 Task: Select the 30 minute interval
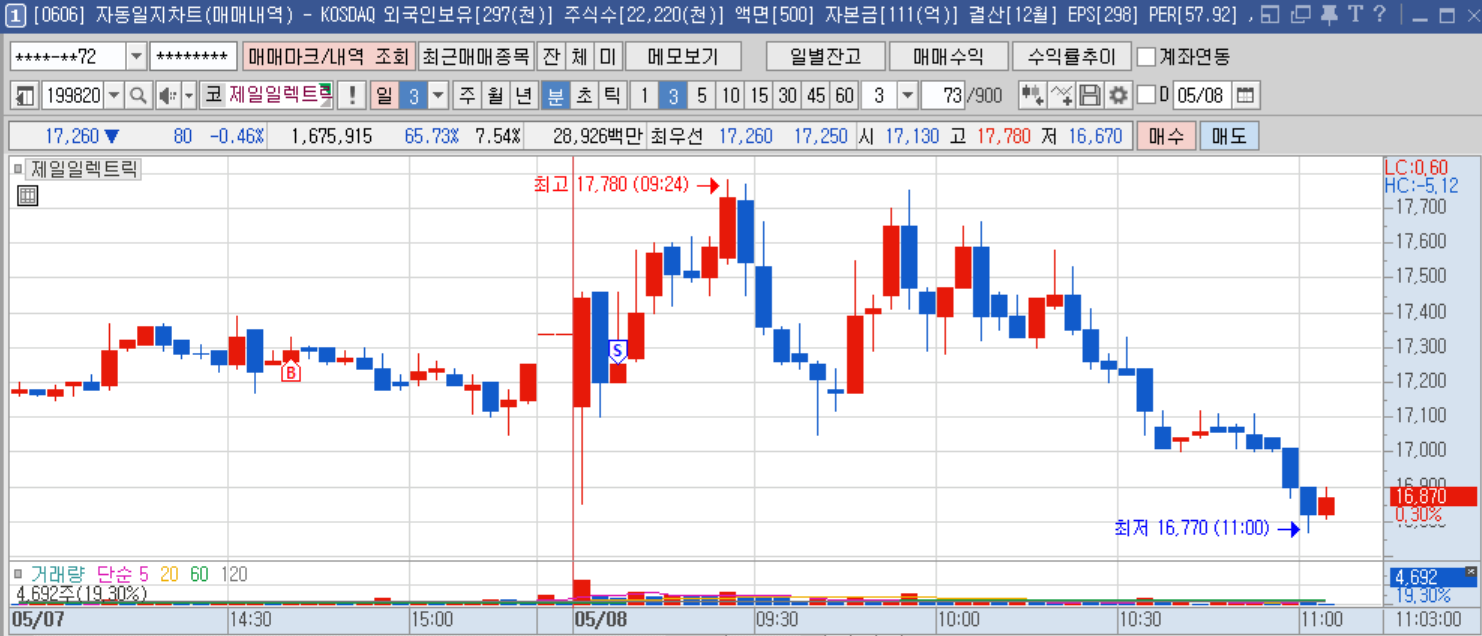click(x=788, y=96)
